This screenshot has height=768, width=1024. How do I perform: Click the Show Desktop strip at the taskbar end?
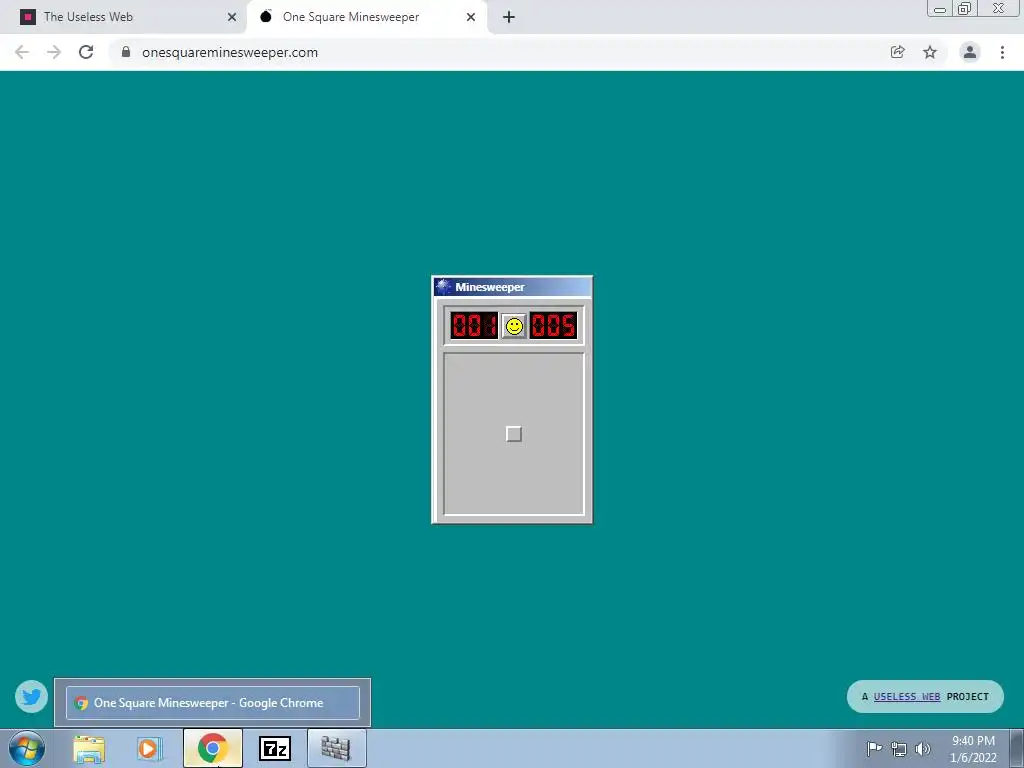pos(1017,748)
